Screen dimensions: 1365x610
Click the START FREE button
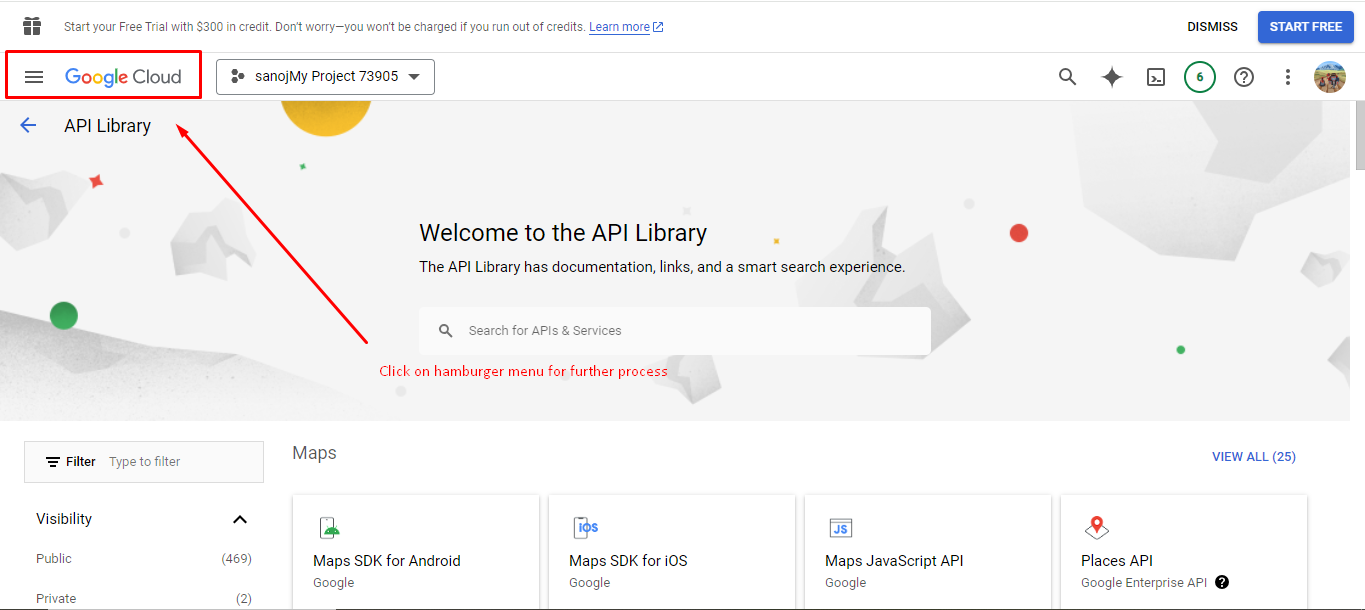click(1305, 27)
